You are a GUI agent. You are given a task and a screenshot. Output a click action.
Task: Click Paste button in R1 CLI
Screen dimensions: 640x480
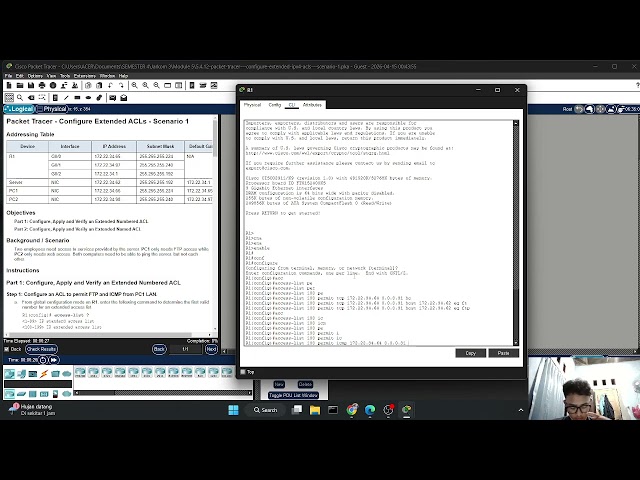504,353
